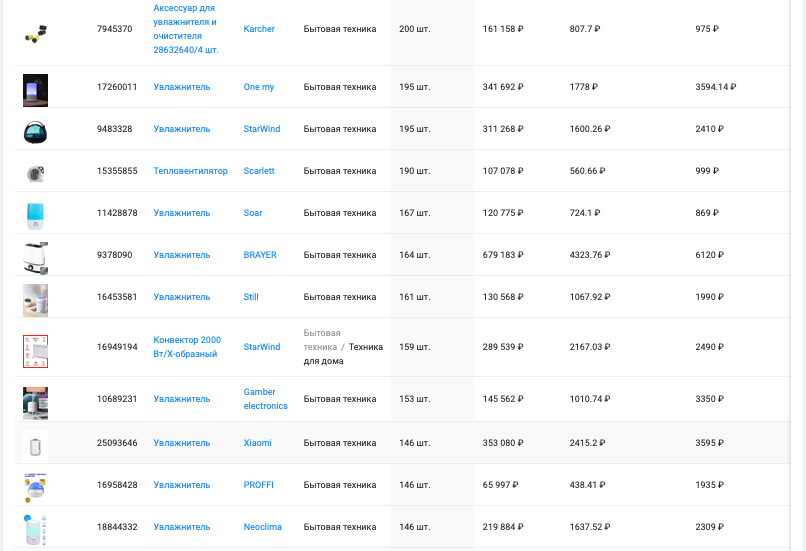Open the Тепловентилятор product link
The image size is (806, 551).
pyautogui.click(x=190, y=171)
